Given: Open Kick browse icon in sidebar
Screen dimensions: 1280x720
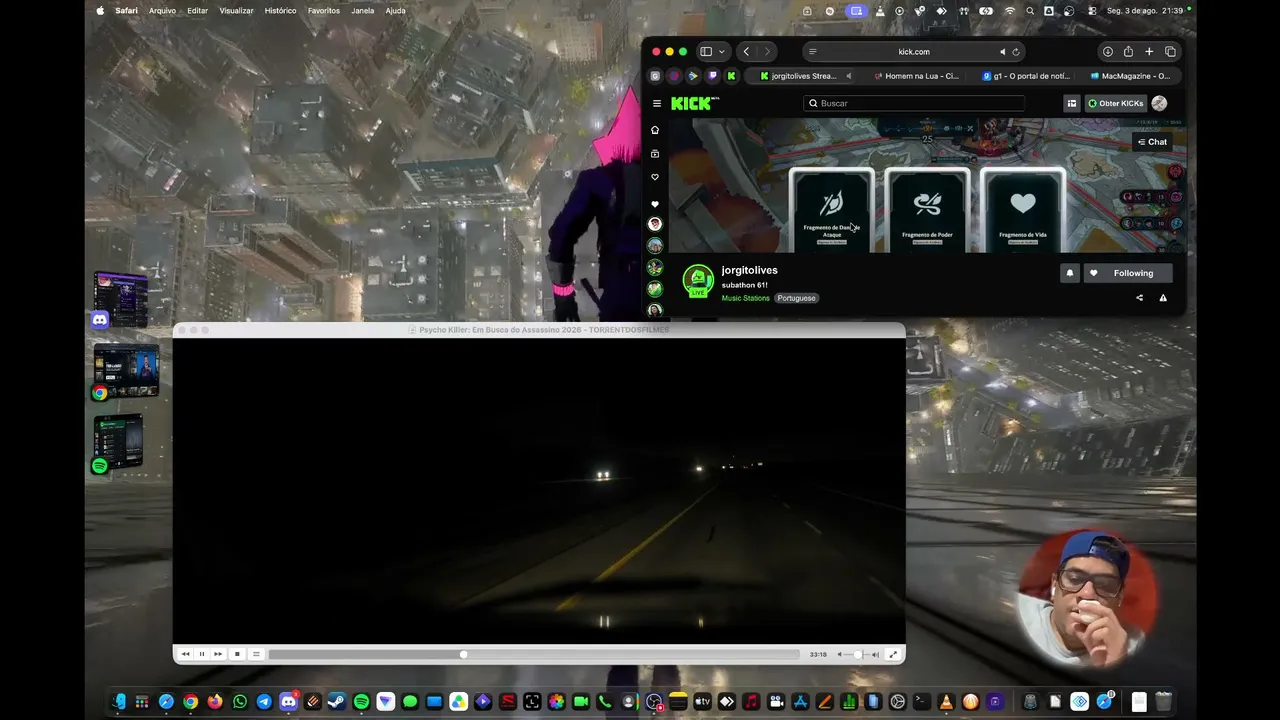Looking at the screenshot, I should coord(655,154).
